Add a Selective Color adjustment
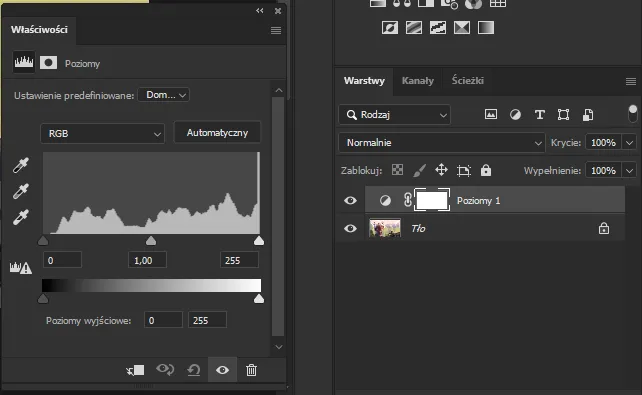 coord(462,28)
